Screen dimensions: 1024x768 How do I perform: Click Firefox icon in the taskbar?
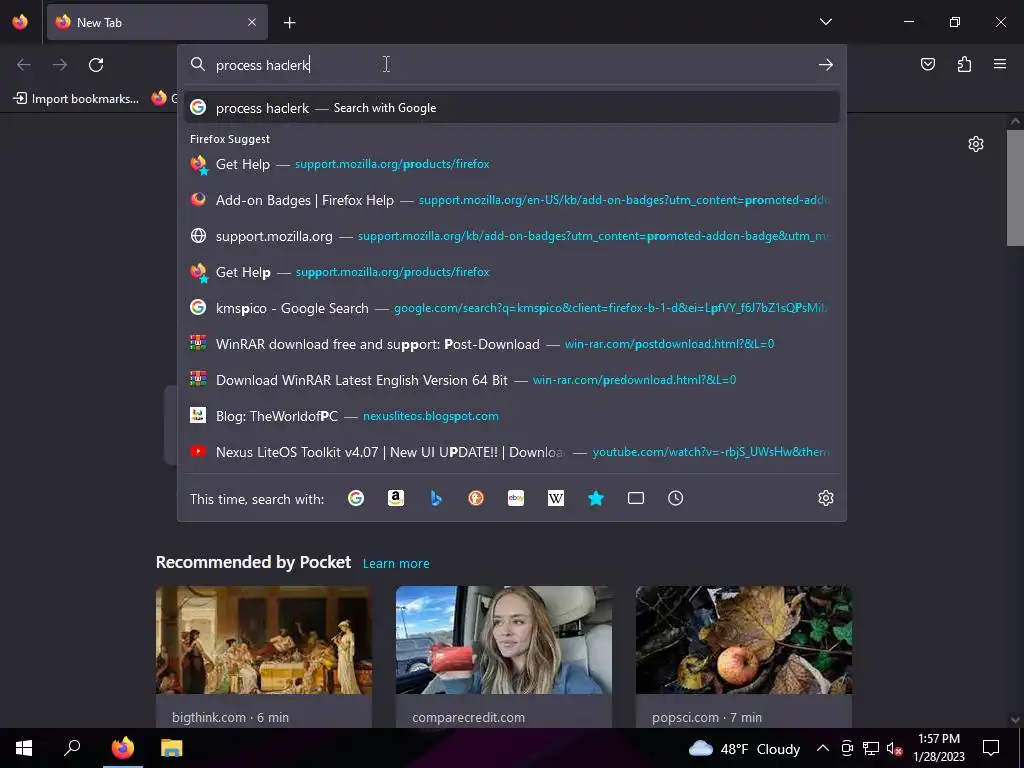coord(122,748)
